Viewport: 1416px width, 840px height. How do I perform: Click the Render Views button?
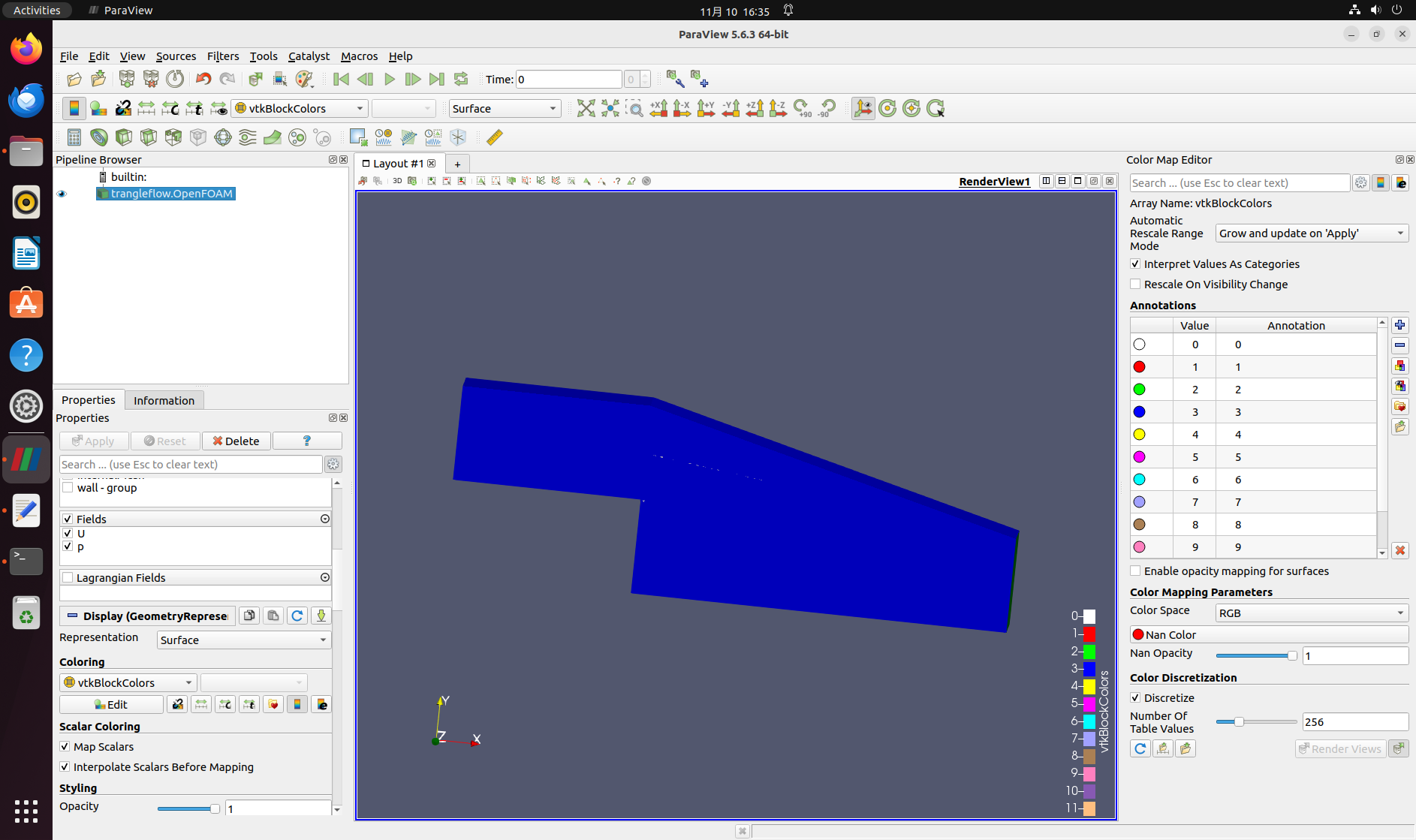point(1340,748)
